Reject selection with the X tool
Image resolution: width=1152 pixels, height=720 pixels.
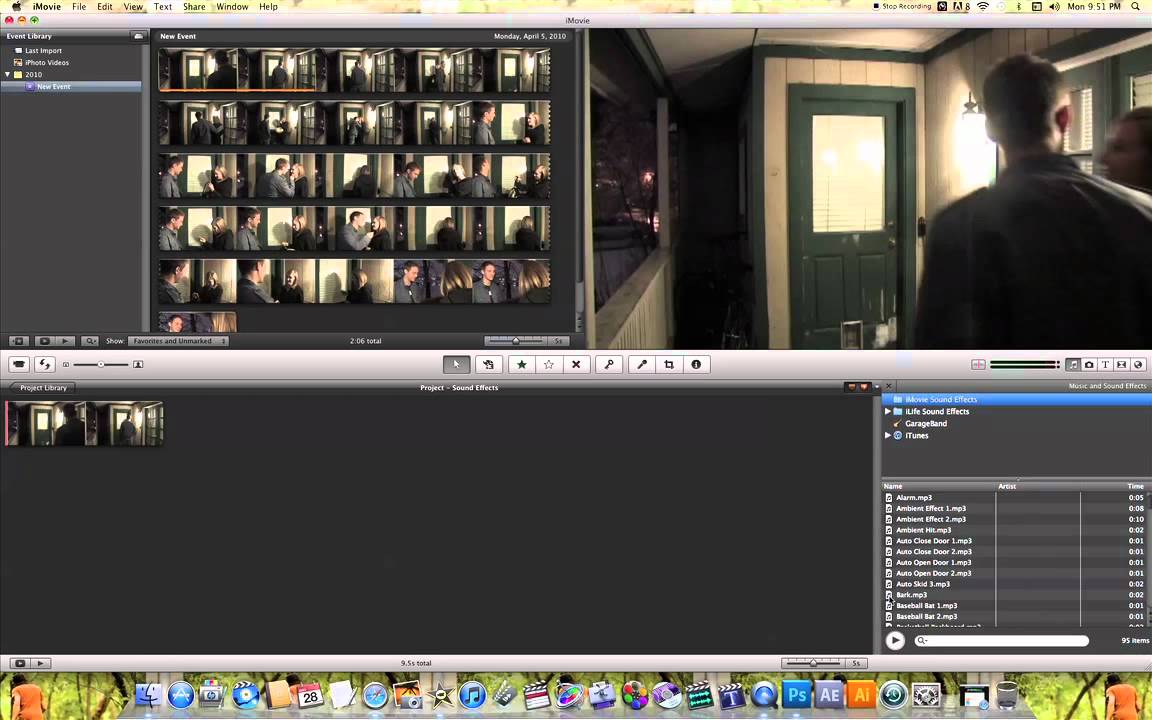click(576, 364)
